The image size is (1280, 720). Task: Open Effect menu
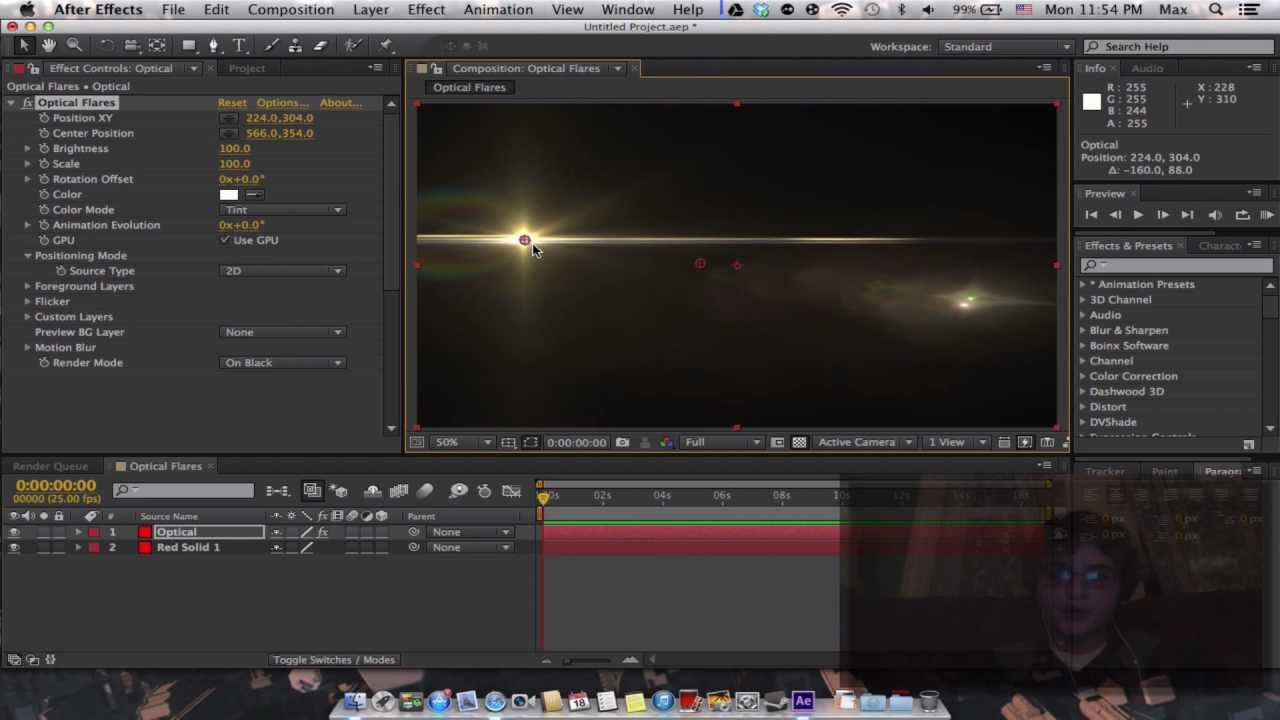(x=426, y=10)
